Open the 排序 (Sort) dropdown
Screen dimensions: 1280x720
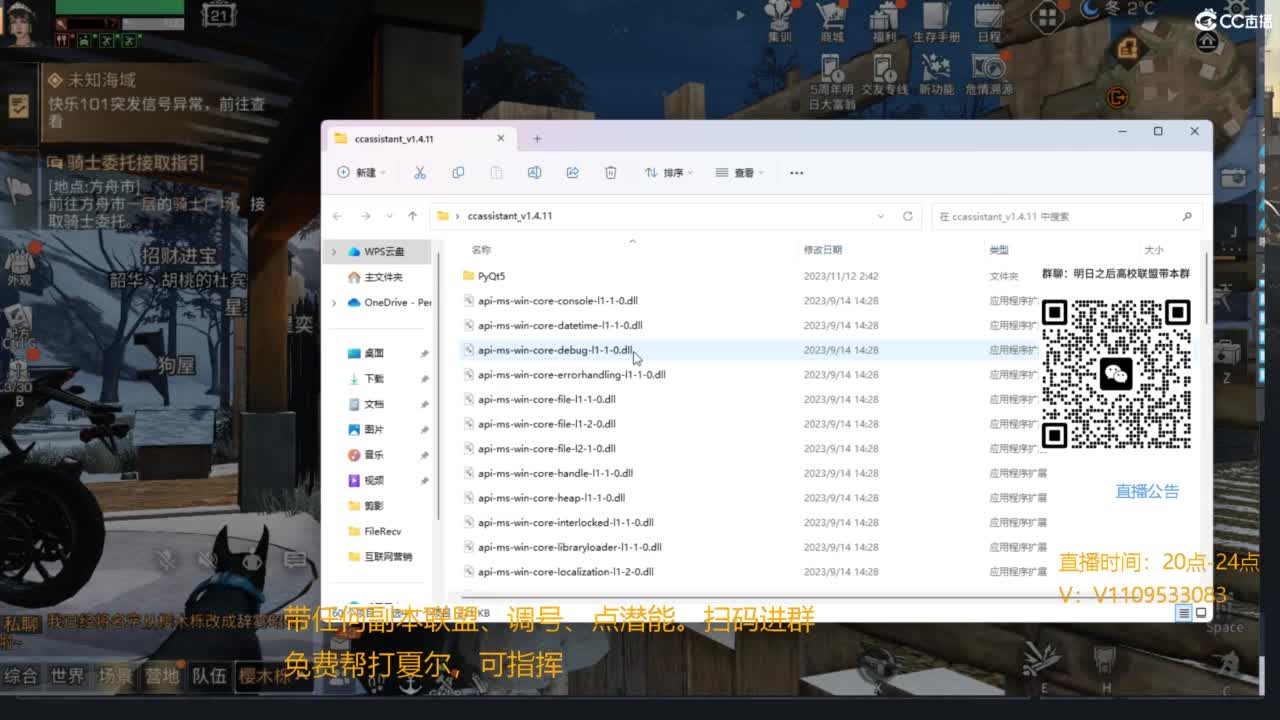(669, 173)
